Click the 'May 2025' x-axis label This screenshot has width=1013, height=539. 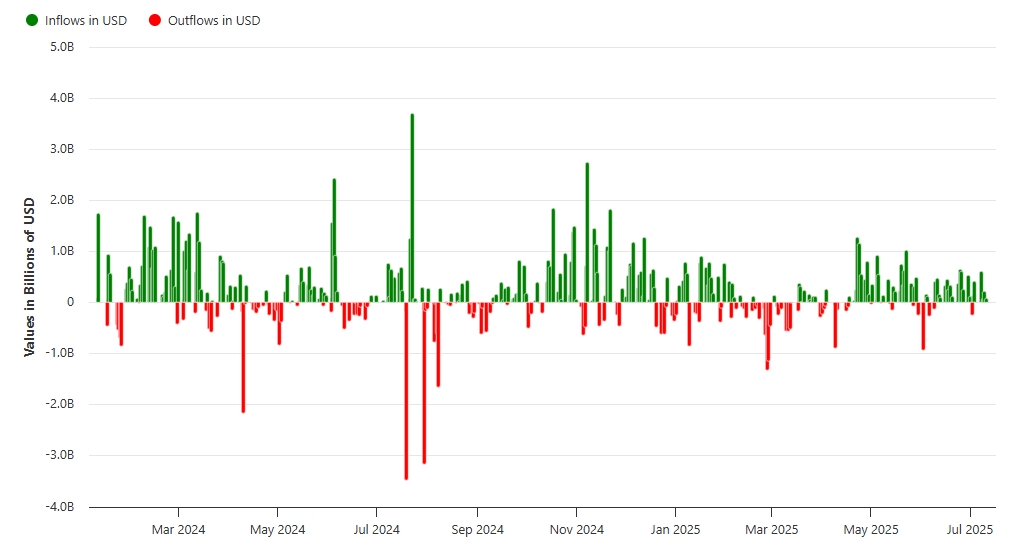click(x=871, y=529)
